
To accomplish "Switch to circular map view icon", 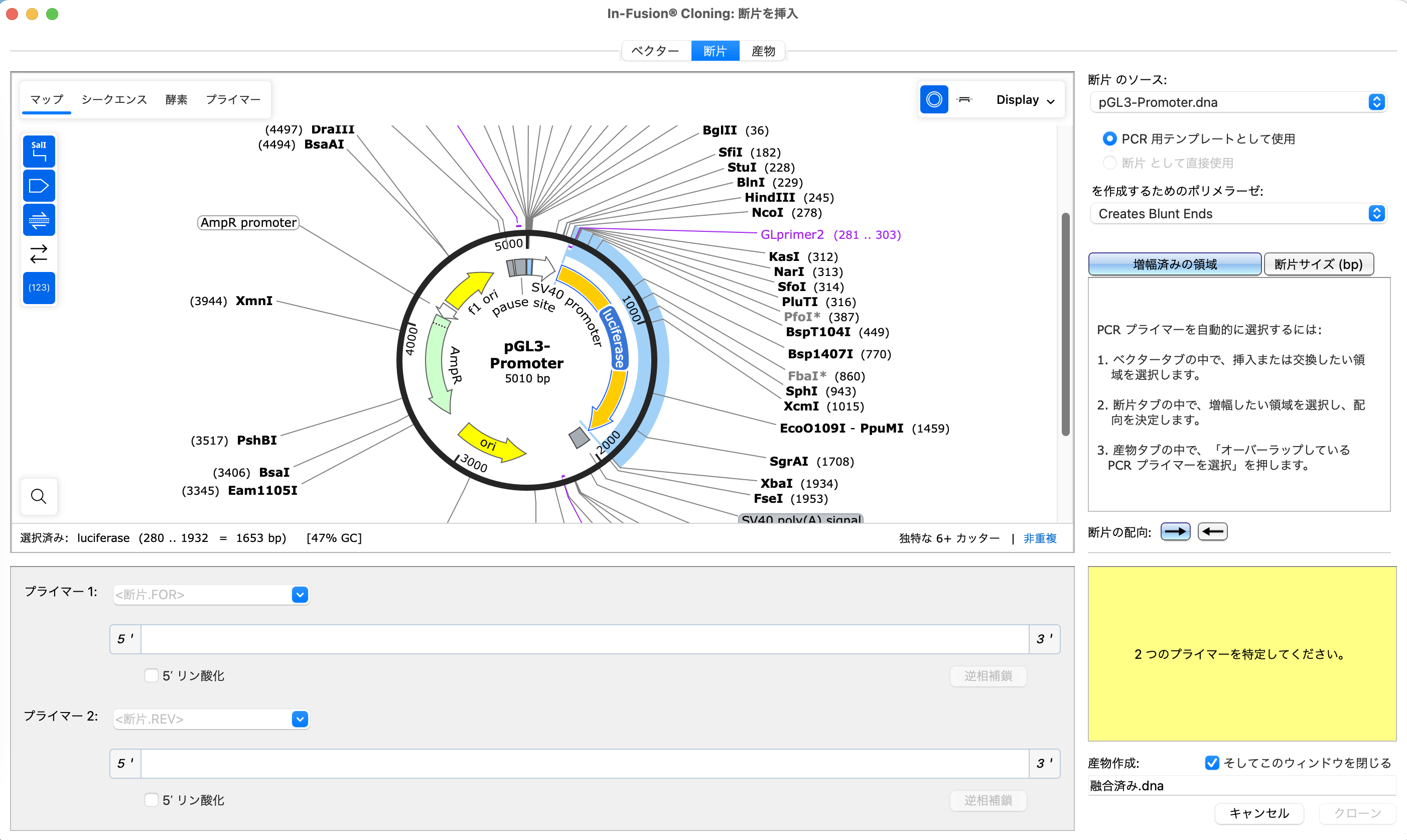I will 934,99.
